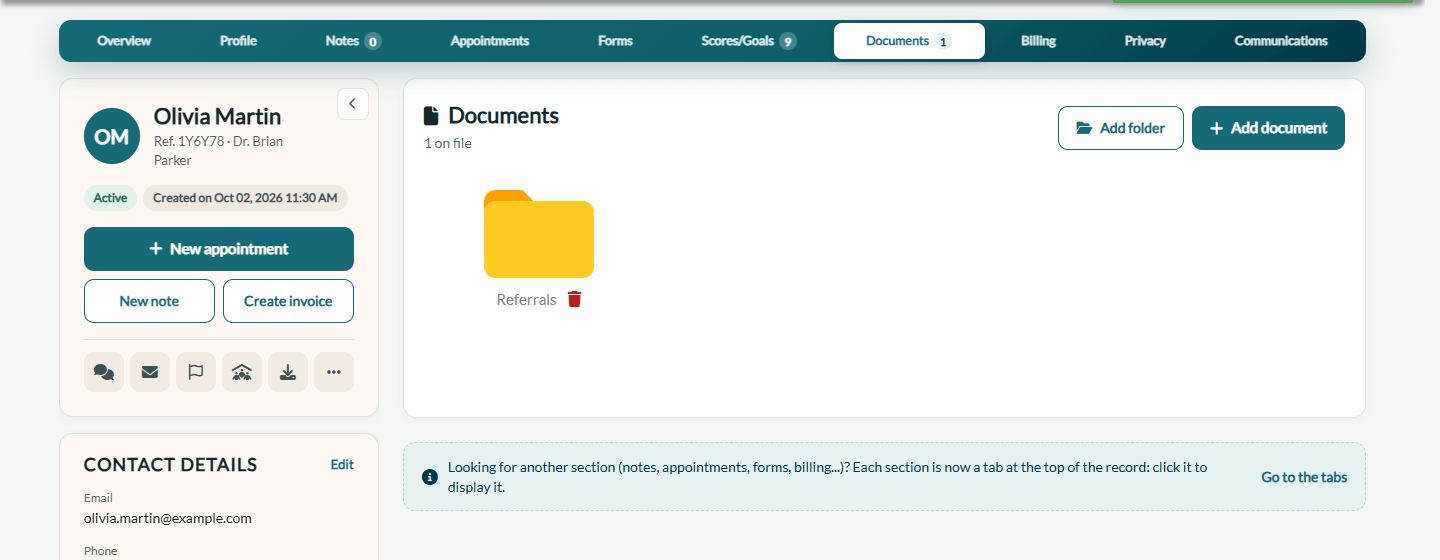This screenshot has width=1440, height=560.
Task: Switch to the Overview tab
Action: (124, 41)
